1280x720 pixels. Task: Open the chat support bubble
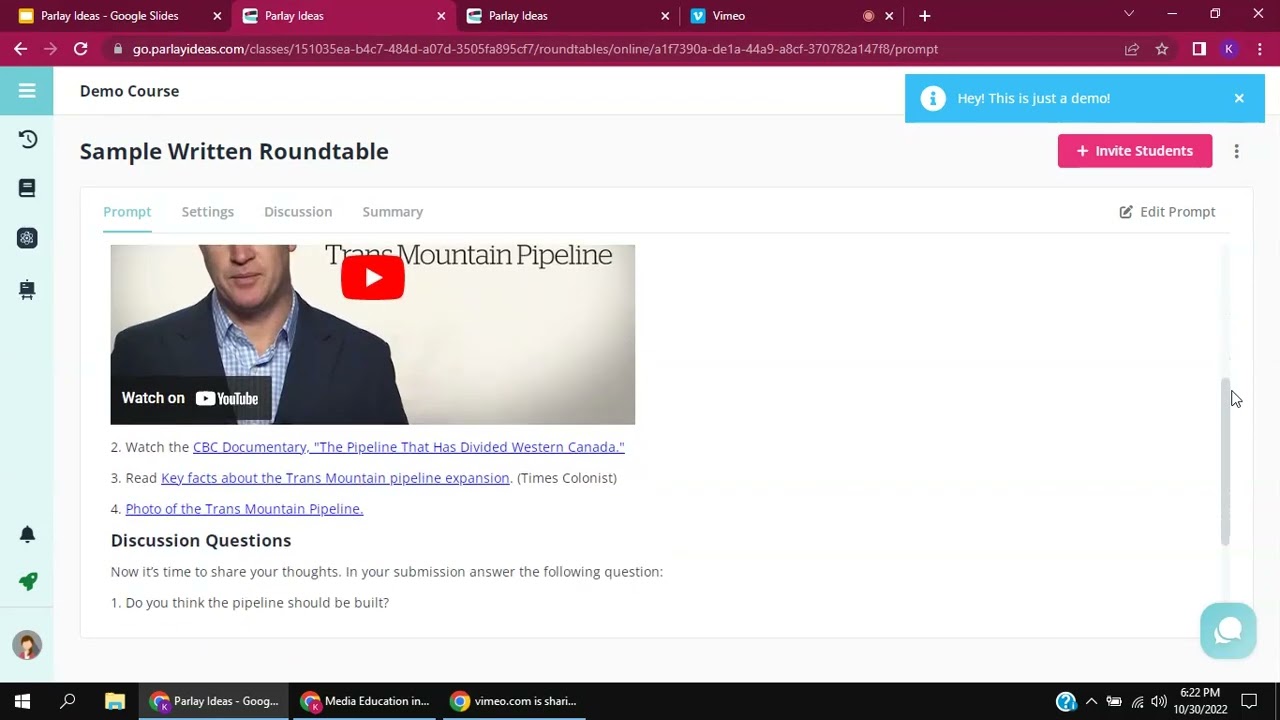click(x=1228, y=631)
